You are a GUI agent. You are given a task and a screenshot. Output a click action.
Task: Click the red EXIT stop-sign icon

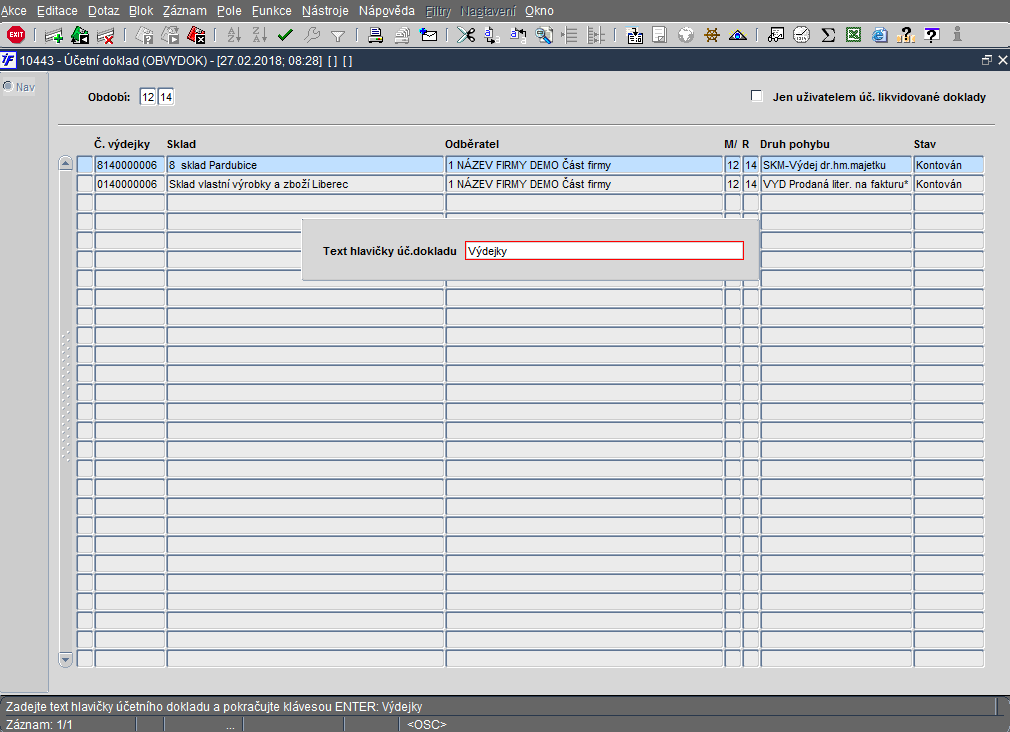coord(16,35)
